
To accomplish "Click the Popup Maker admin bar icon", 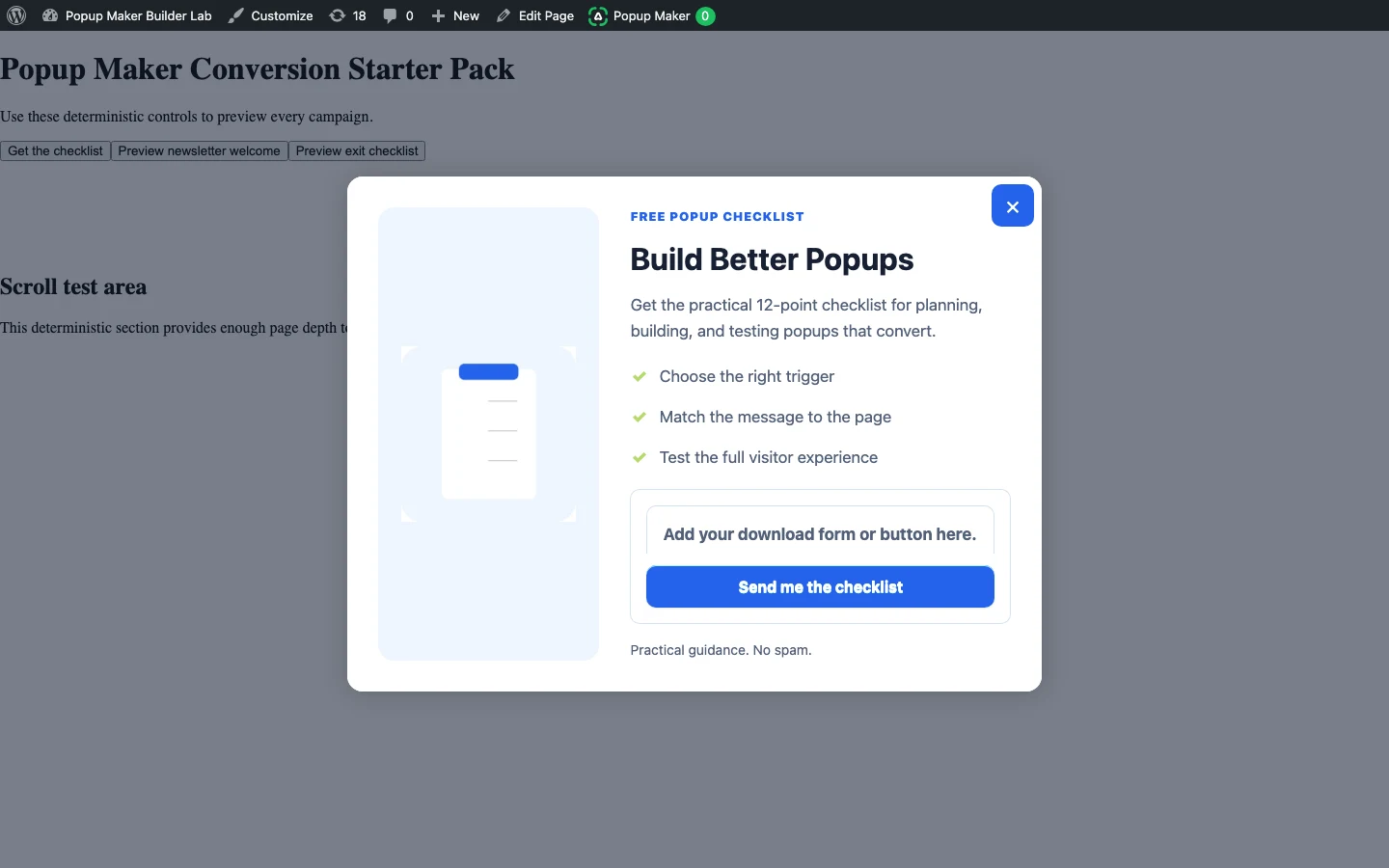I will coord(598,16).
